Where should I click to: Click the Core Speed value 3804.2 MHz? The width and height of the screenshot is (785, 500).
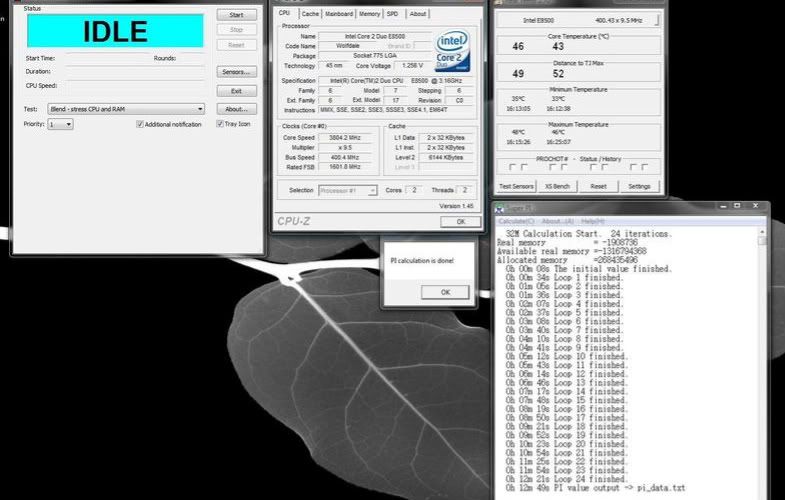(345, 138)
